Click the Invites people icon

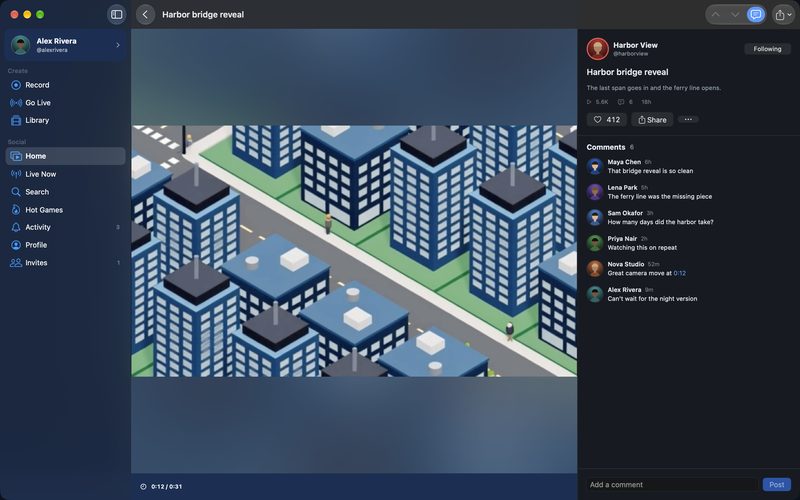16,263
